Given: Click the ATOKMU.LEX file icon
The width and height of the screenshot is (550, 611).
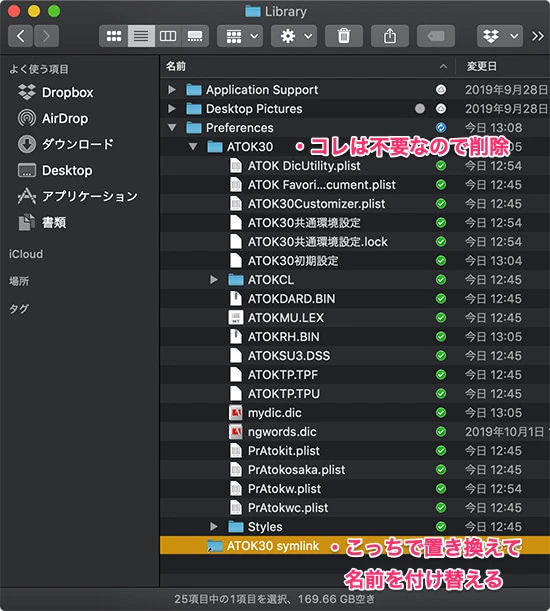Looking at the screenshot, I should click(x=235, y=318).
